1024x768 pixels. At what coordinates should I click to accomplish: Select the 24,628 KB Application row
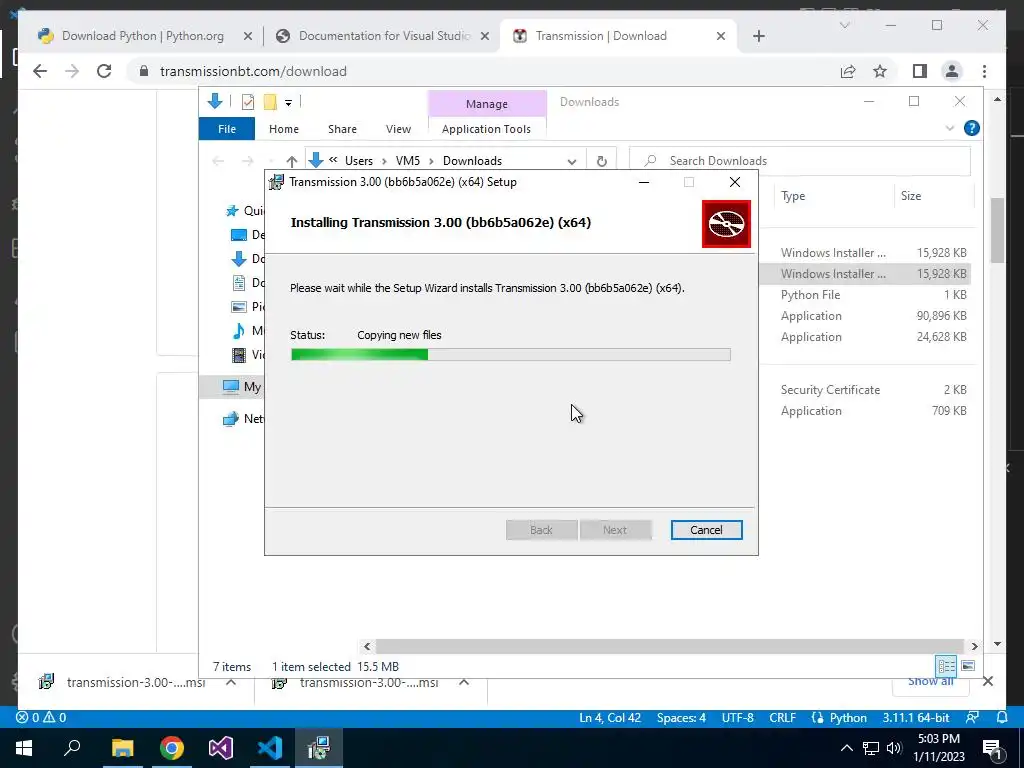click(865, 337)
